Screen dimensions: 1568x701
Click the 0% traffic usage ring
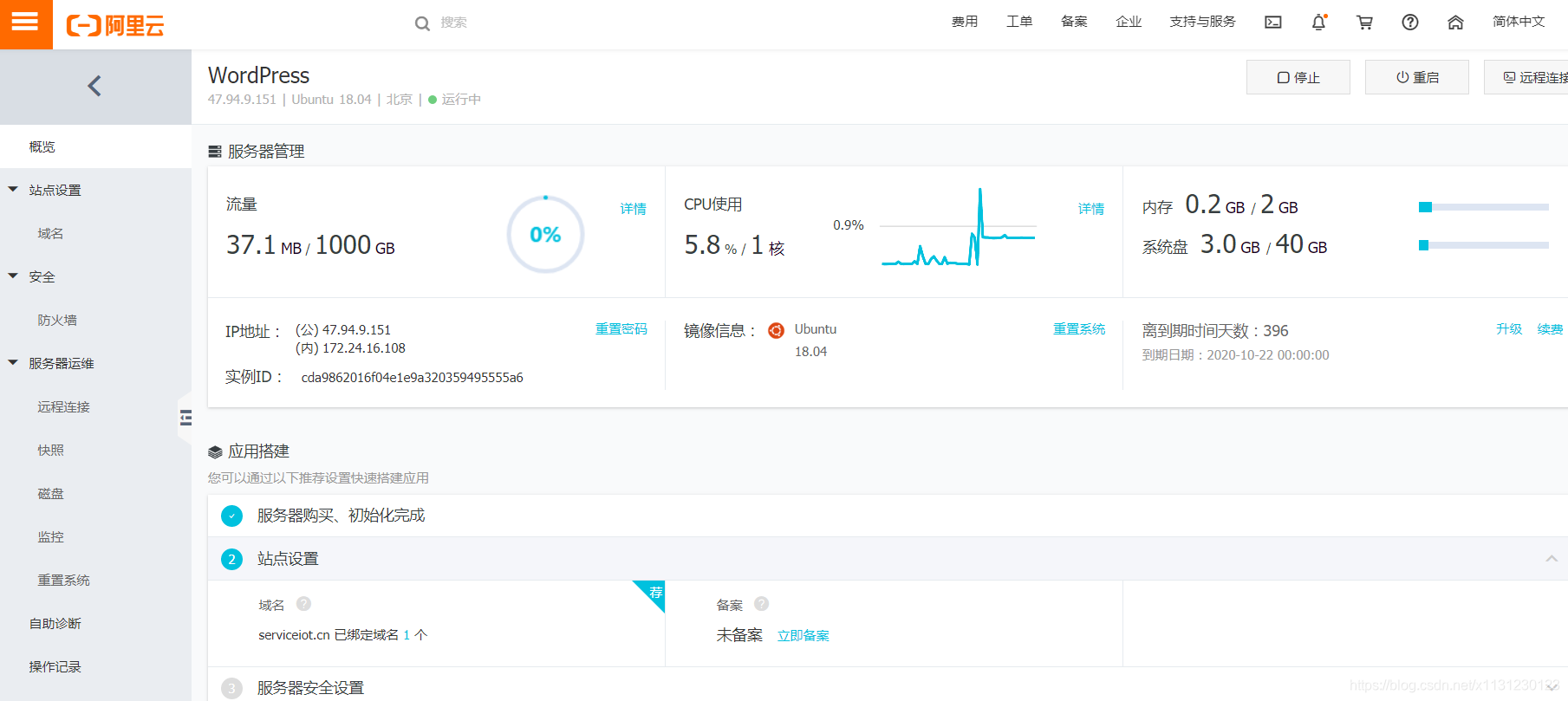point(545,235)
